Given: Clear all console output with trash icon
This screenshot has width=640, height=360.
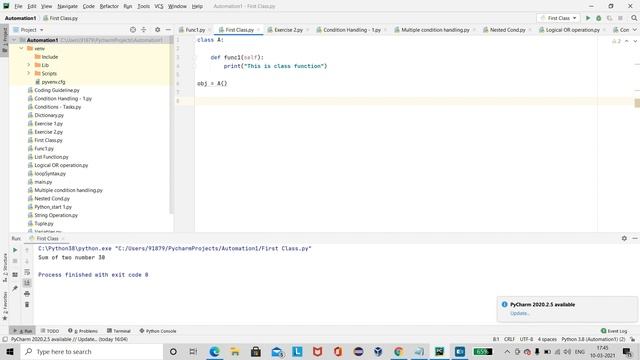Looking at the screenshot, I should click(27, 304).
